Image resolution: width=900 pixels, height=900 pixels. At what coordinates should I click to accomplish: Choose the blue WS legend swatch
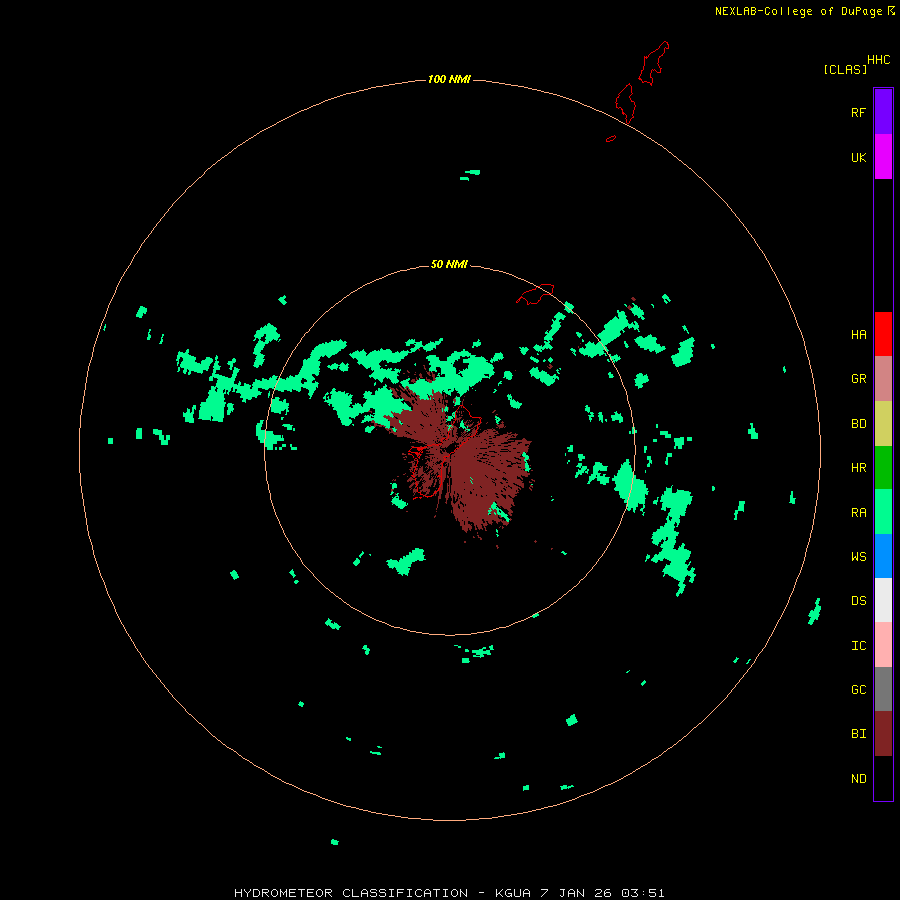(883, 556)
